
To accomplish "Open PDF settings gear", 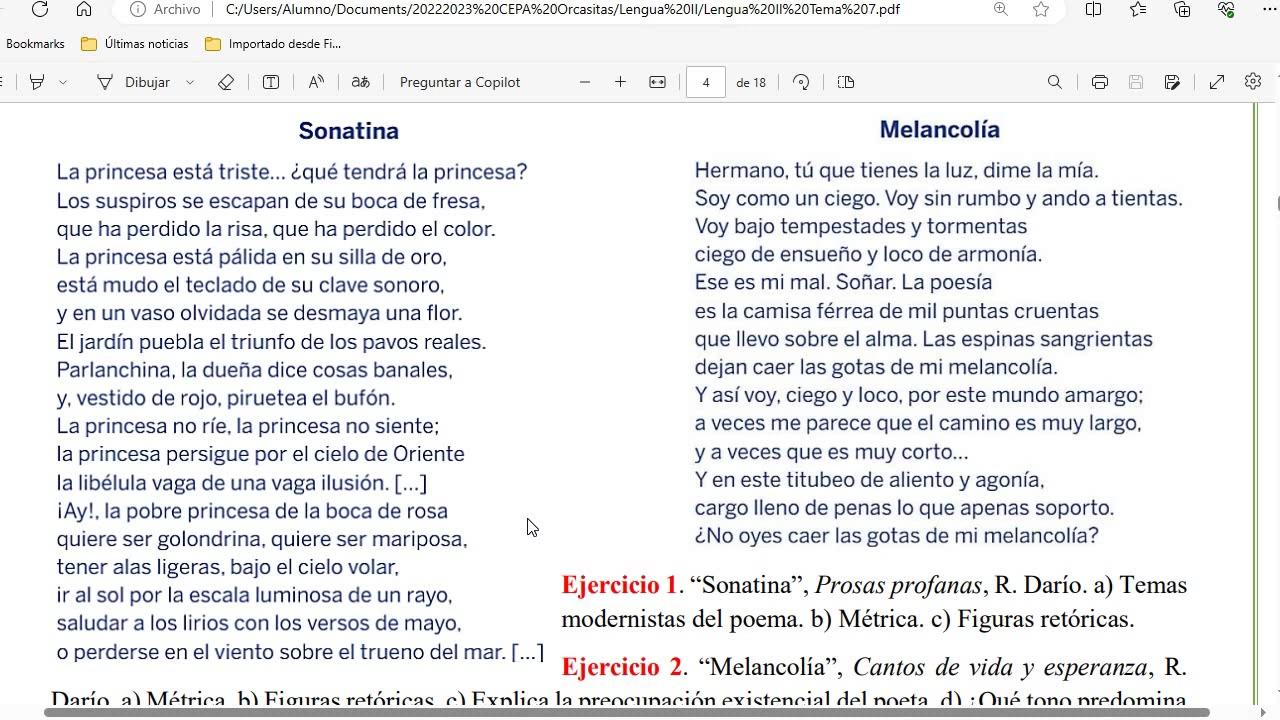I will pyautogui.click(x=1253, y=82).
